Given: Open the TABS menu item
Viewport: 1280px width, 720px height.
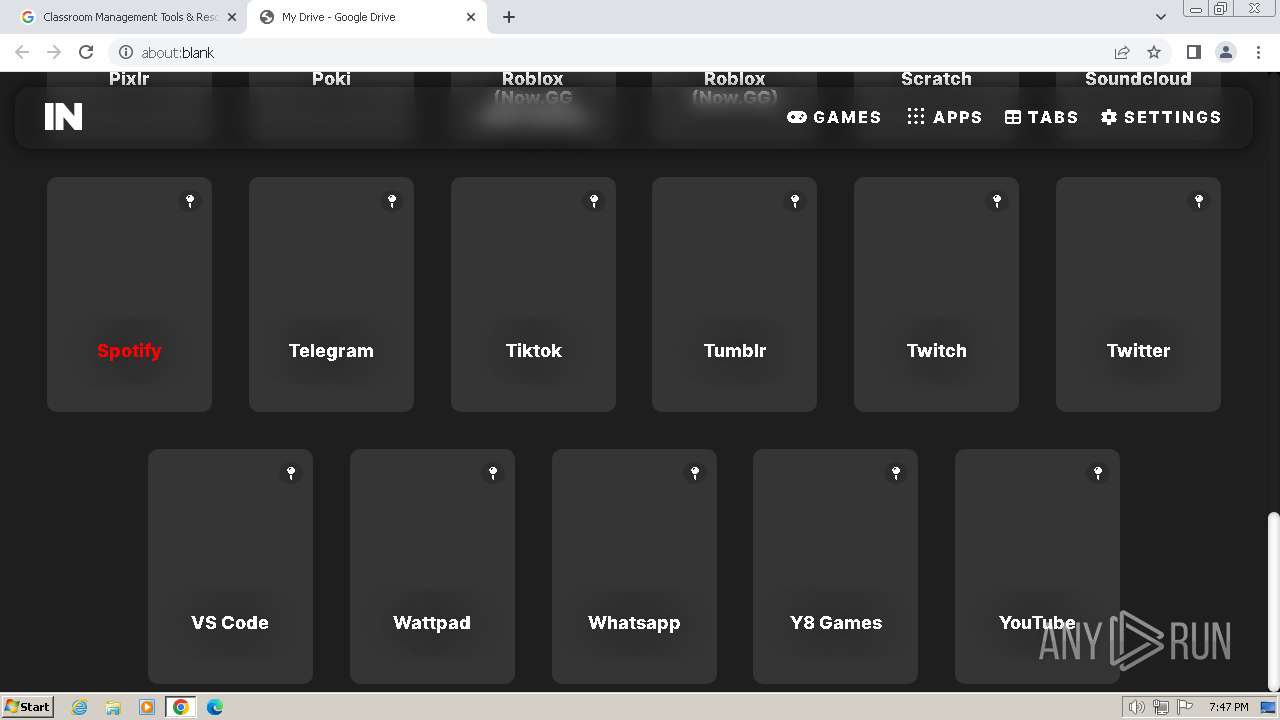Looking at the screenshot, I should [1041, 117].
